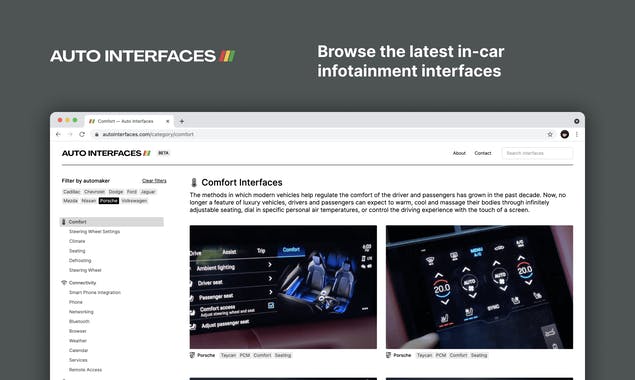Reload the page with the refresh icon
This screenshot has width=635, height=380.
click(x=82, y=134)
